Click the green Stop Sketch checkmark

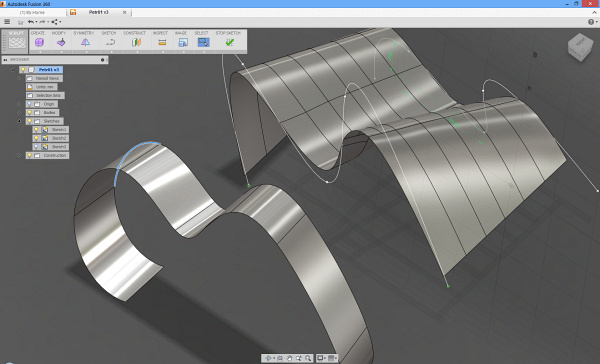click(x=230, y=42)
